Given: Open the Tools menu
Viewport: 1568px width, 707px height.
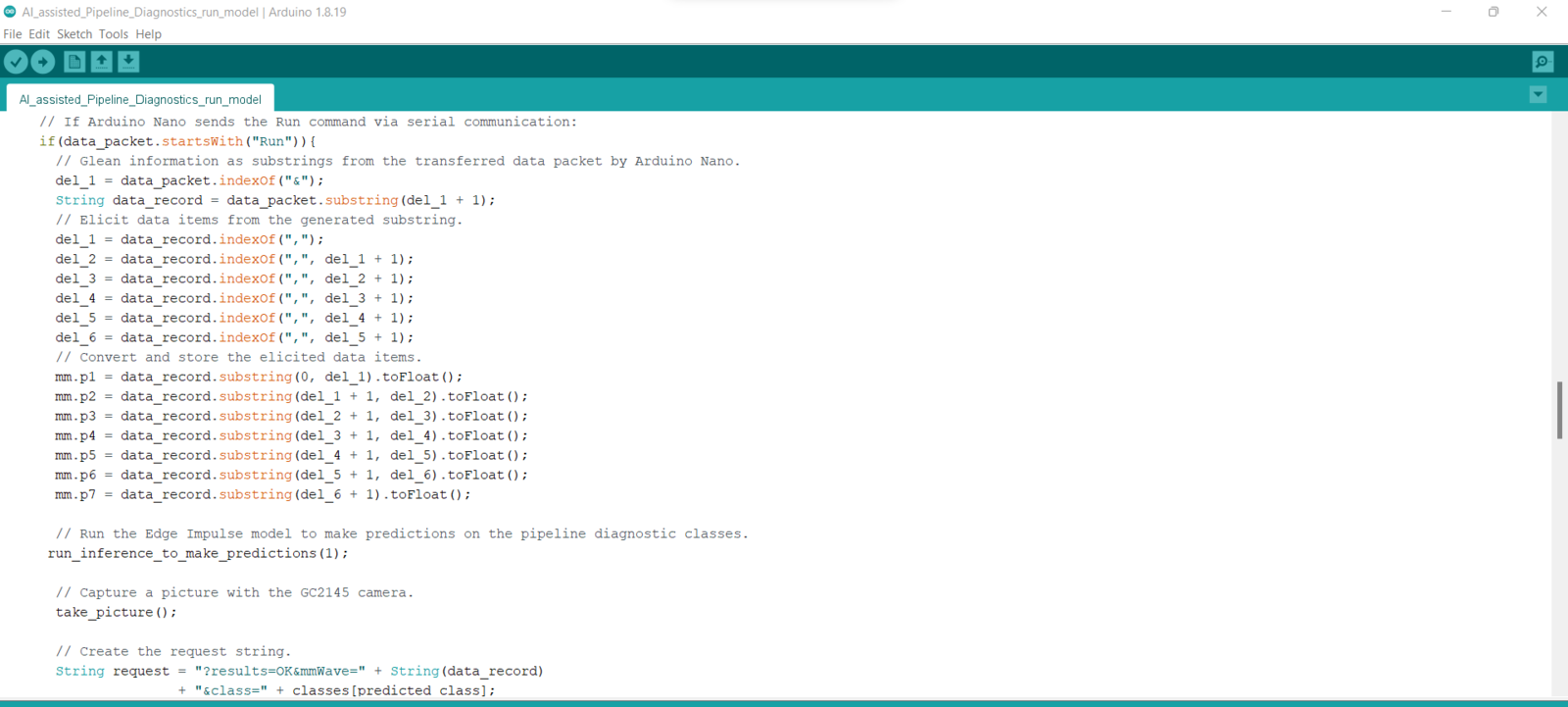Looking at the screenshot, I should (114, 33).
